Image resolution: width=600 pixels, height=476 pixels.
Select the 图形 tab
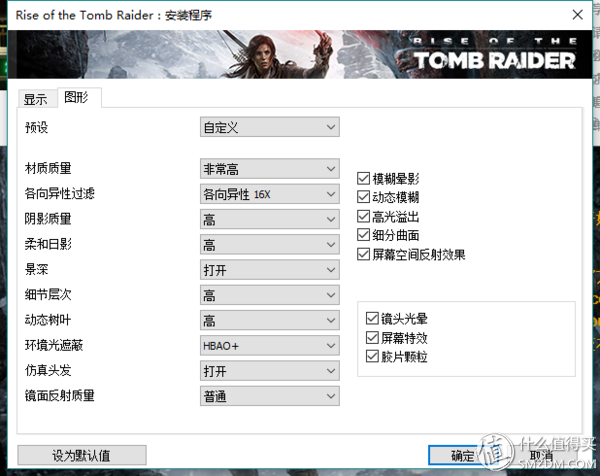click(79, 97)
